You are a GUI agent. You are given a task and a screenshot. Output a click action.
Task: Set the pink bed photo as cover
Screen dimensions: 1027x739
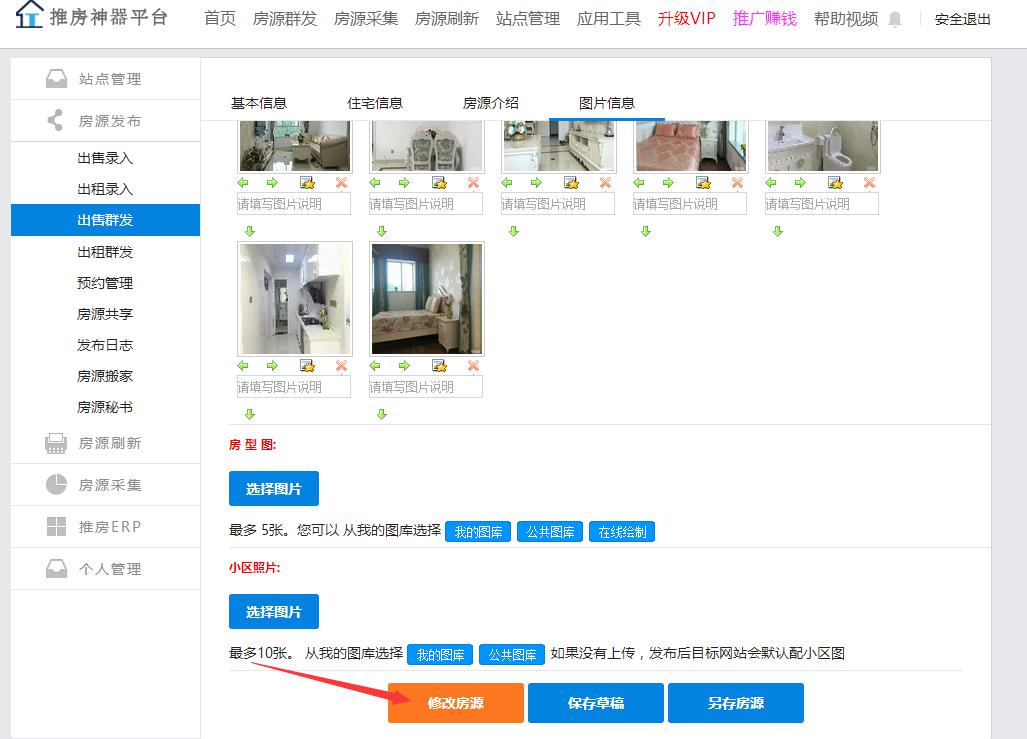point(703,183)
